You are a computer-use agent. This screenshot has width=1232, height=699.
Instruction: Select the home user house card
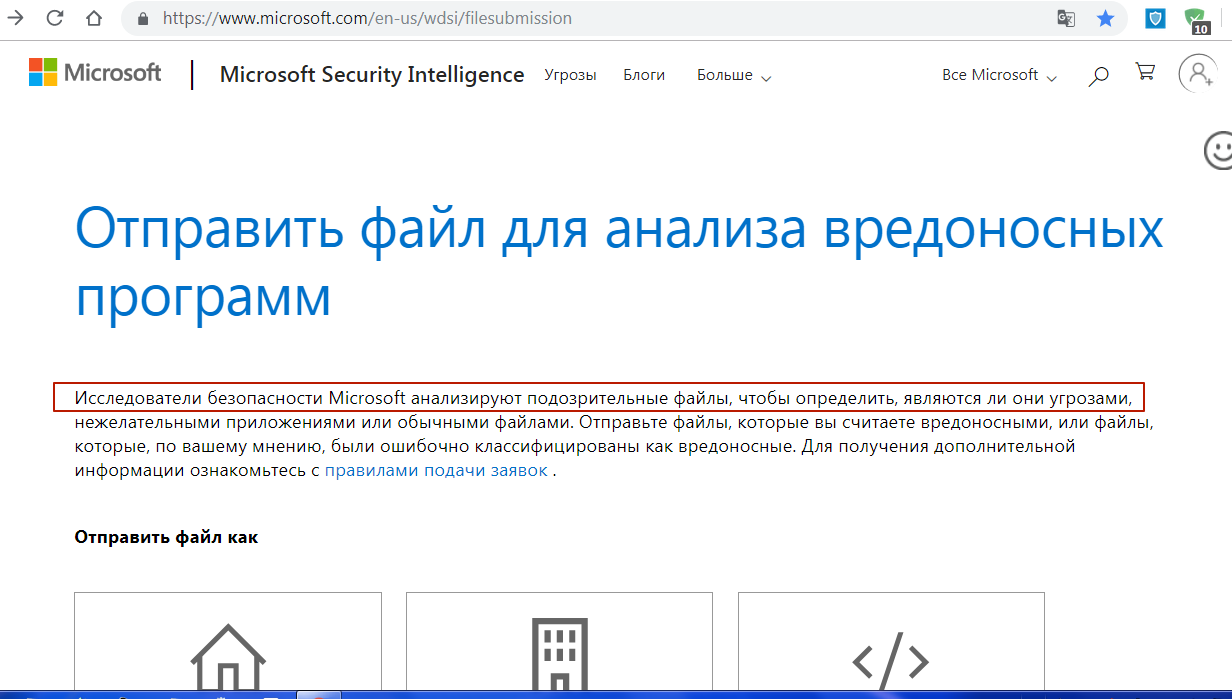[228, 642]
